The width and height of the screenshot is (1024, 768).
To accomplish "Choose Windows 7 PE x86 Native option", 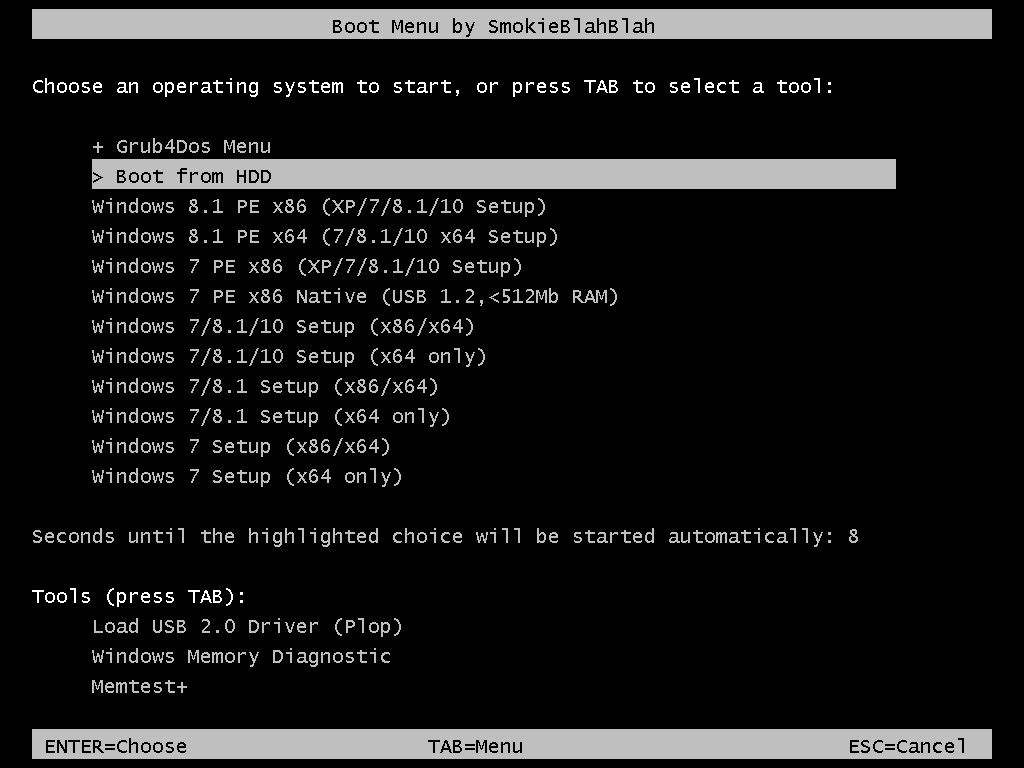I will [x=355, y=296].
